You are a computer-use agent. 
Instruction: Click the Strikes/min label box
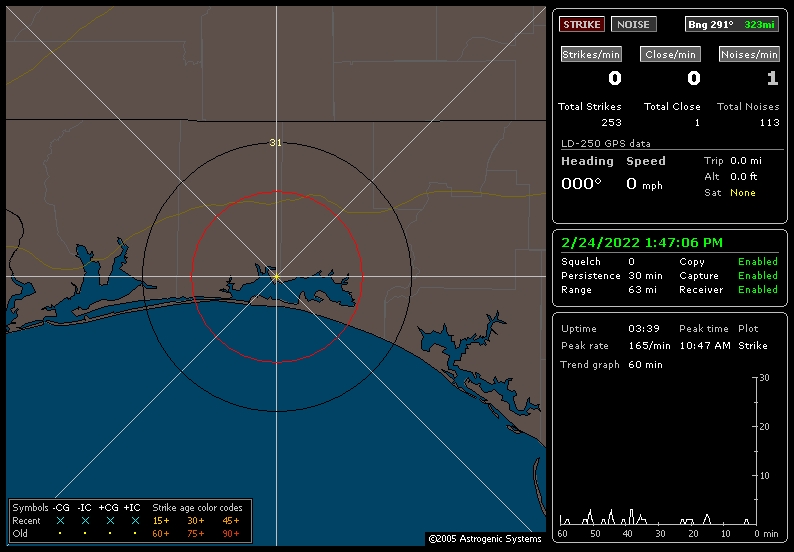point(591,55)
